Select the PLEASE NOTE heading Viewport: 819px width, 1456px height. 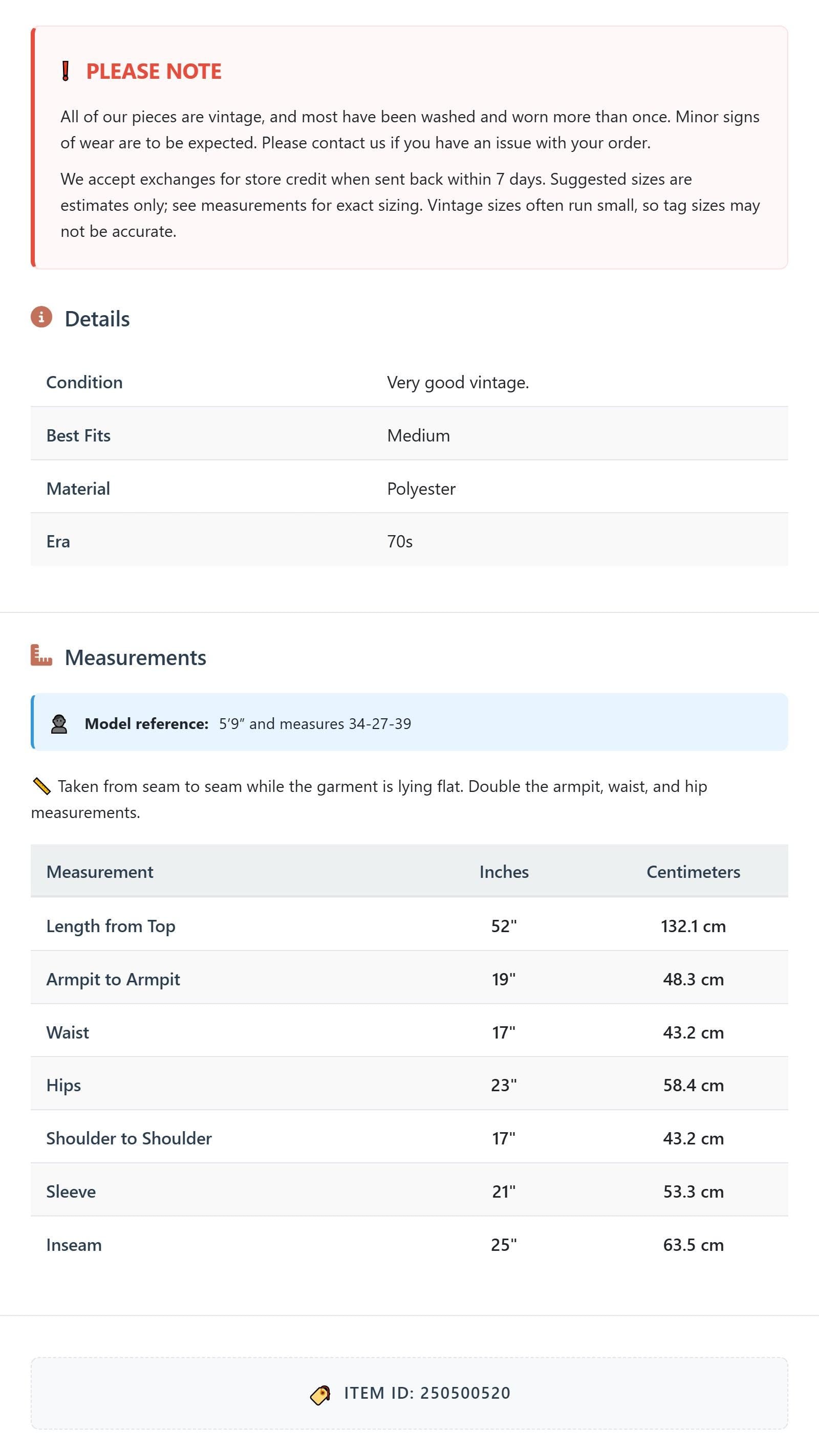pos(153,71)
